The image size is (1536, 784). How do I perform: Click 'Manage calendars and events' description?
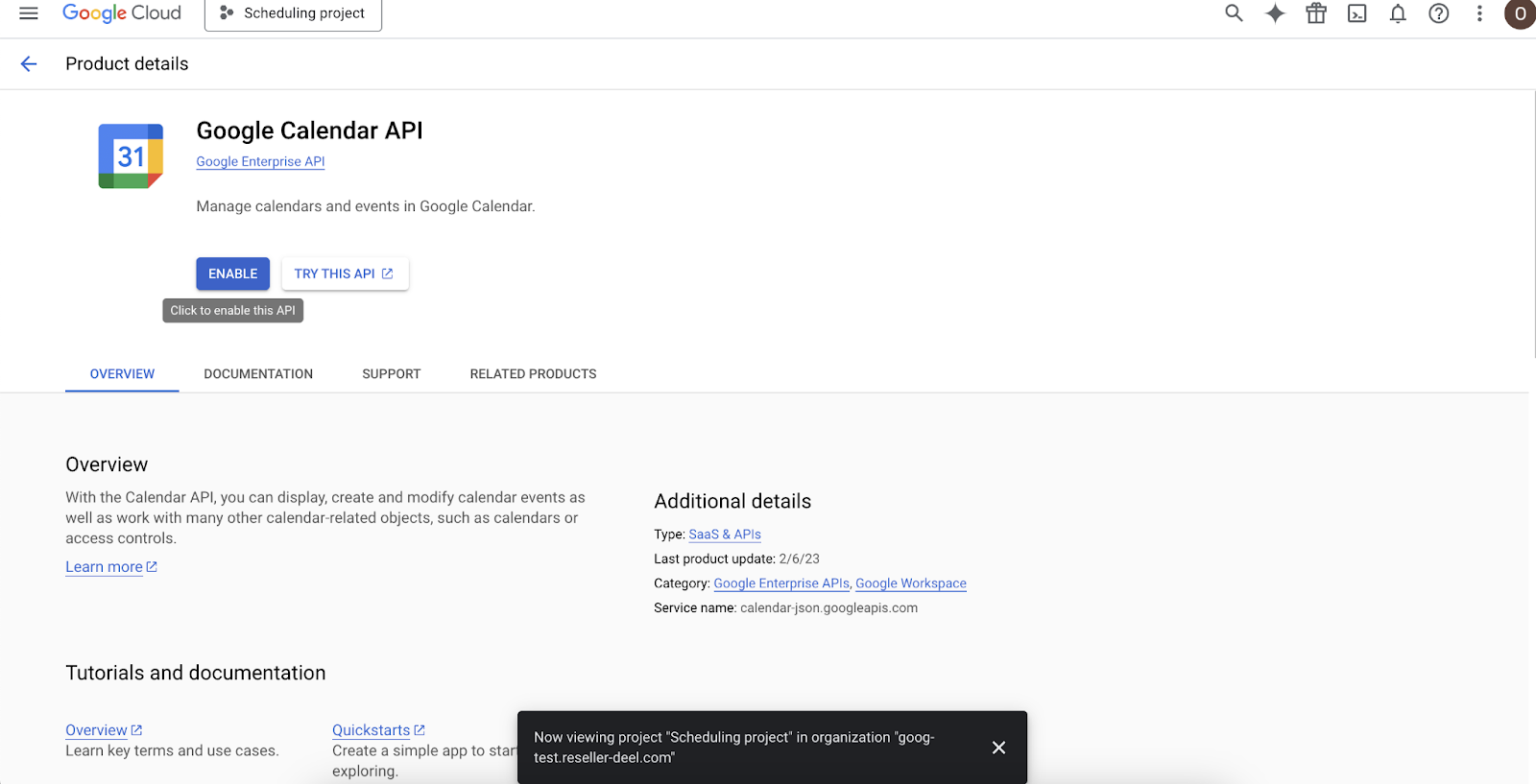pyautogui.click(x=366, y=206)
